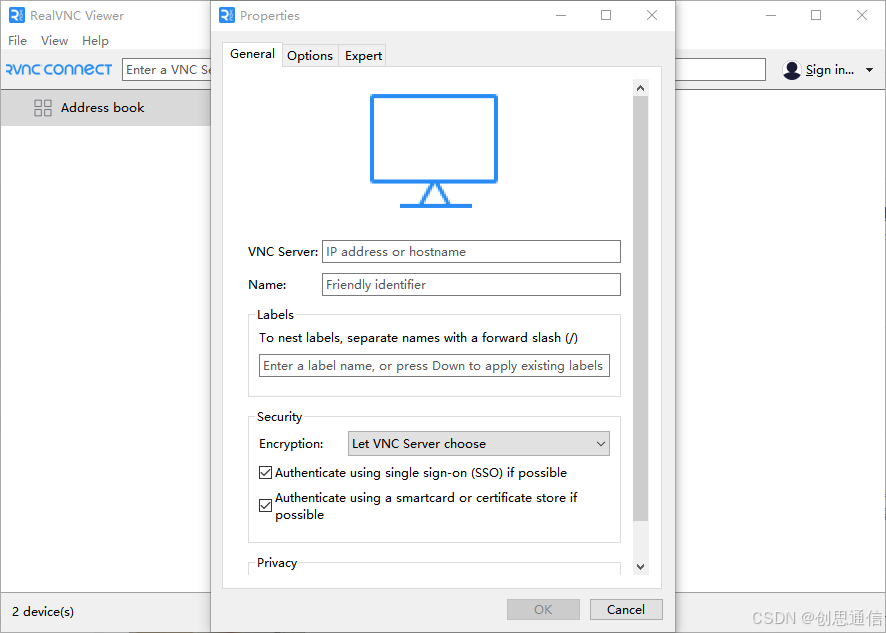Minimize the RealVNC Viewer main window
Viewport: 886px width, 633px height.
tap(771, 15)
